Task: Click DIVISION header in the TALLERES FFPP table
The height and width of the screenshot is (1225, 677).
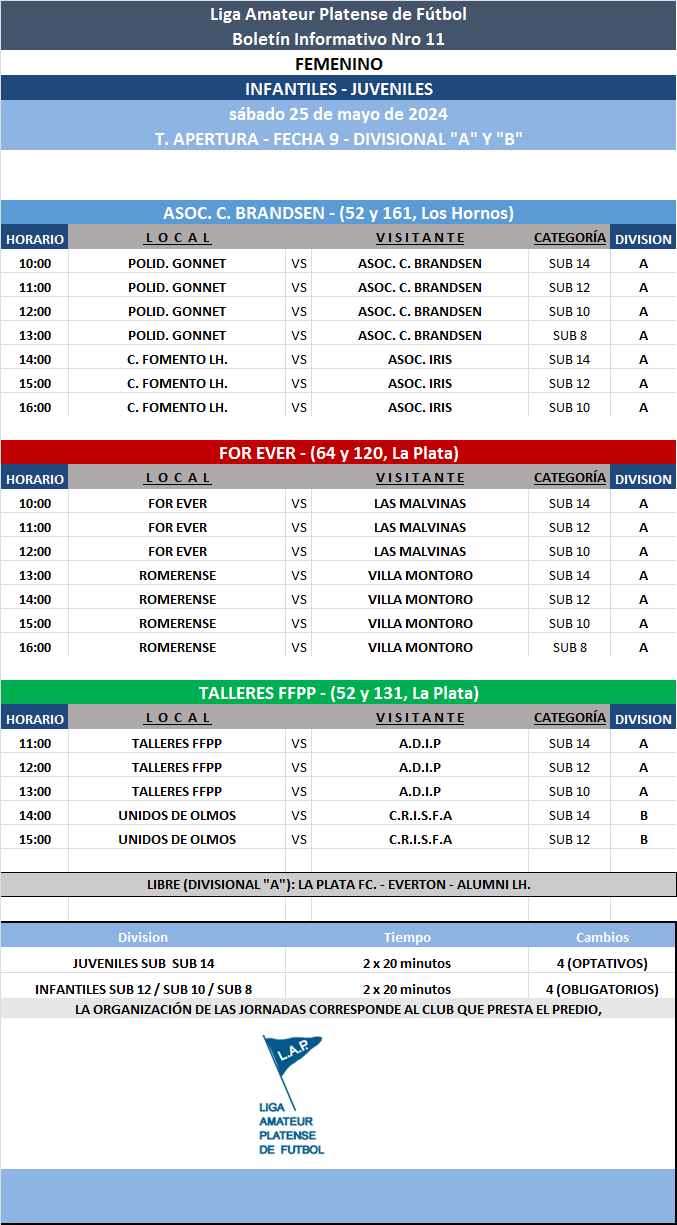Action: click(643, 719)
